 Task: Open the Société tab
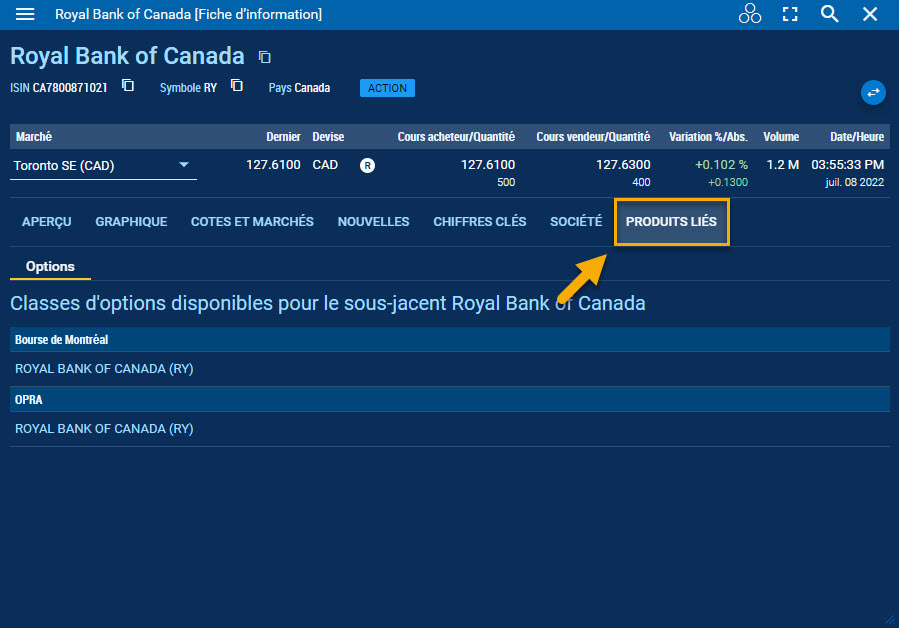pyautogui.click(x=576, y=222)
